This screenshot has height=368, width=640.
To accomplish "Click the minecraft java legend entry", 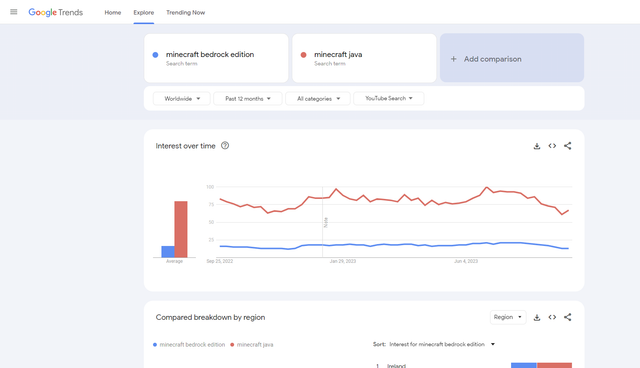I will pyautogui.click(x=251, y=345).
